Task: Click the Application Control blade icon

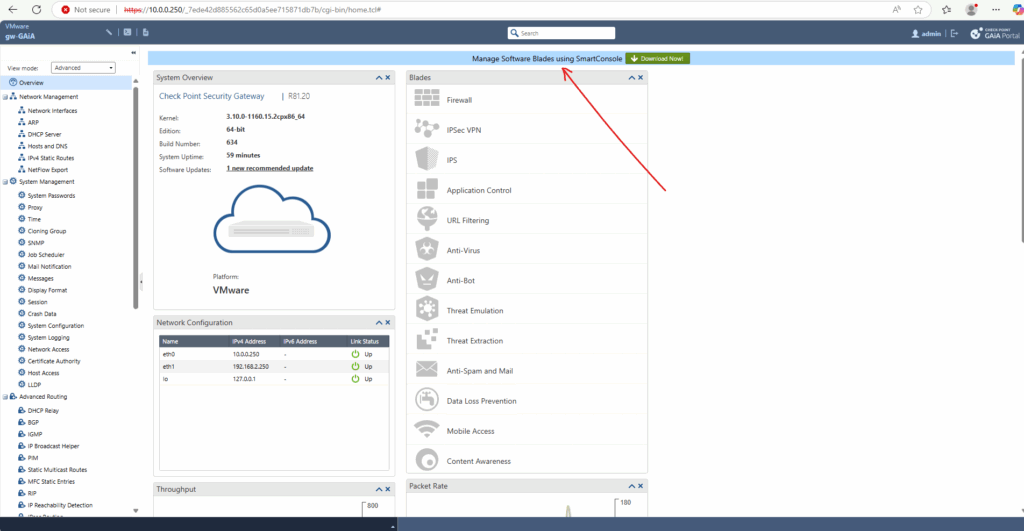Action: 426,189
